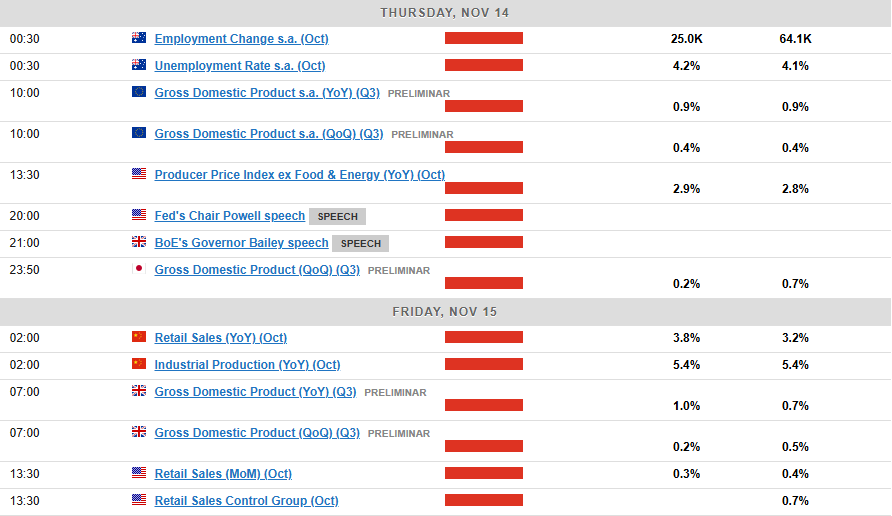The width and height of the screenshot is (892, 516).
Task: Open Fed's Chair Powell speech event
Action: pos(229,216)
